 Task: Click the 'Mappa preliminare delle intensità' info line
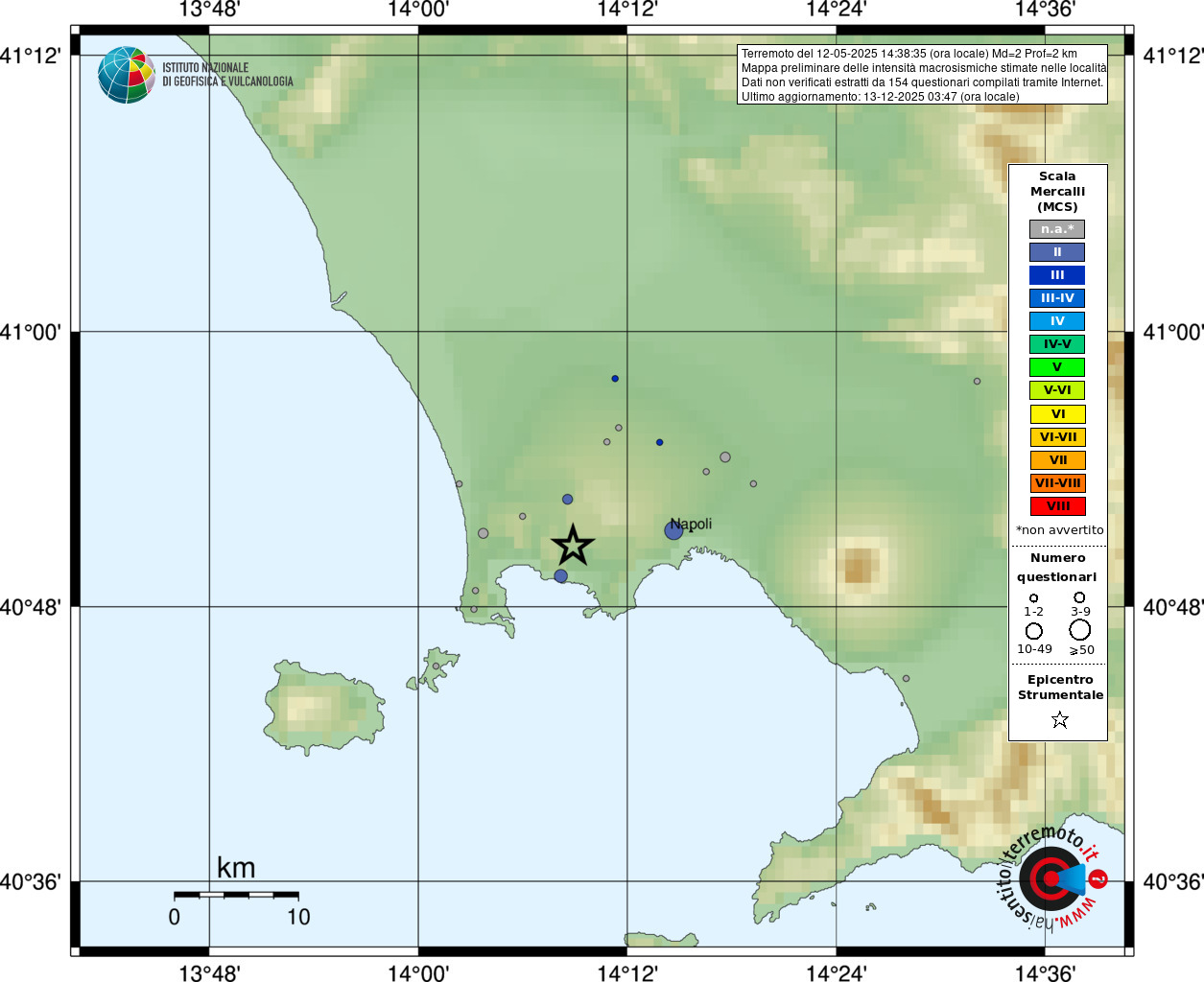point(924,68)
